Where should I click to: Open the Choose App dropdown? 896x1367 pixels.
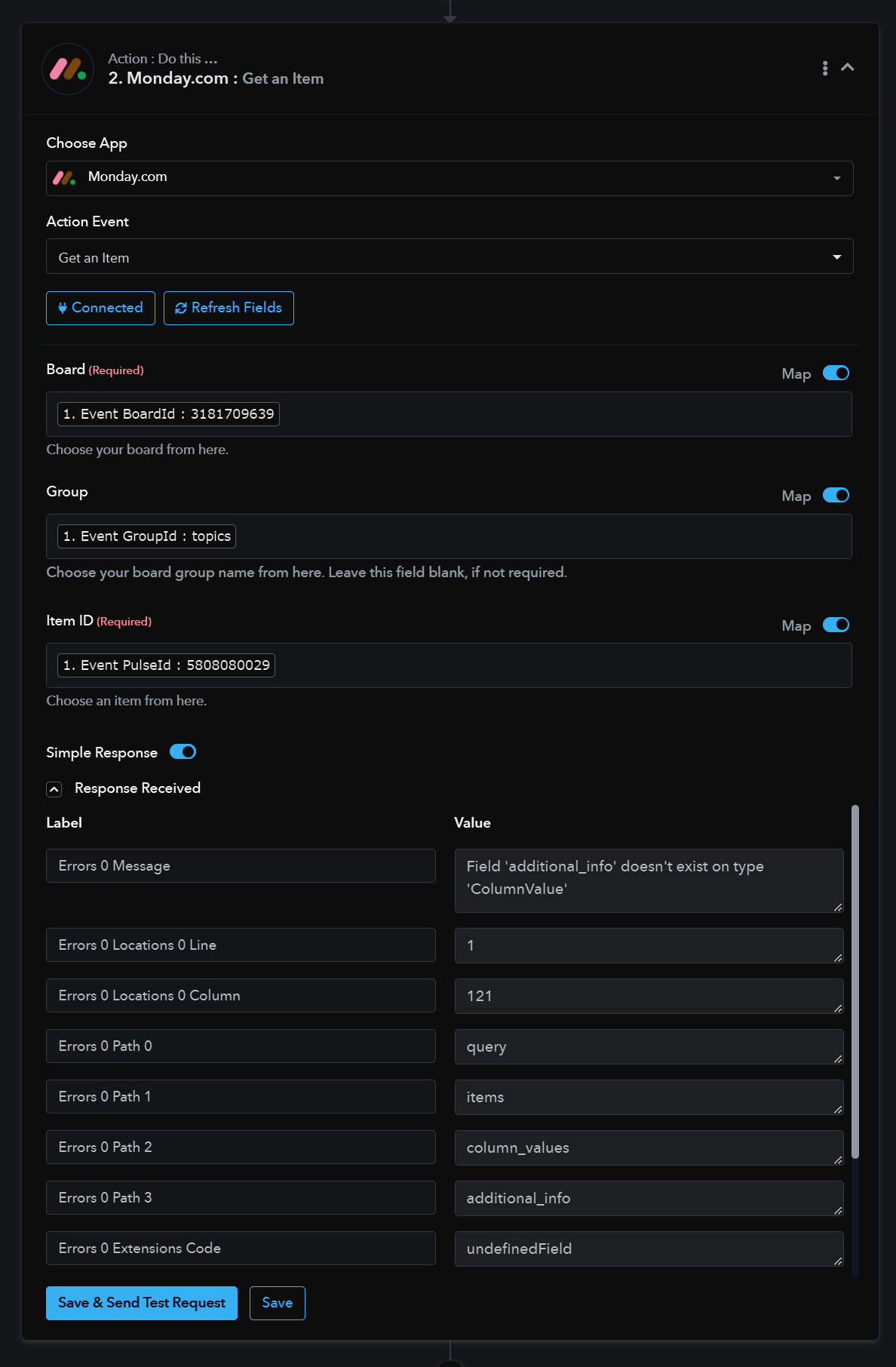pos(450,178)
